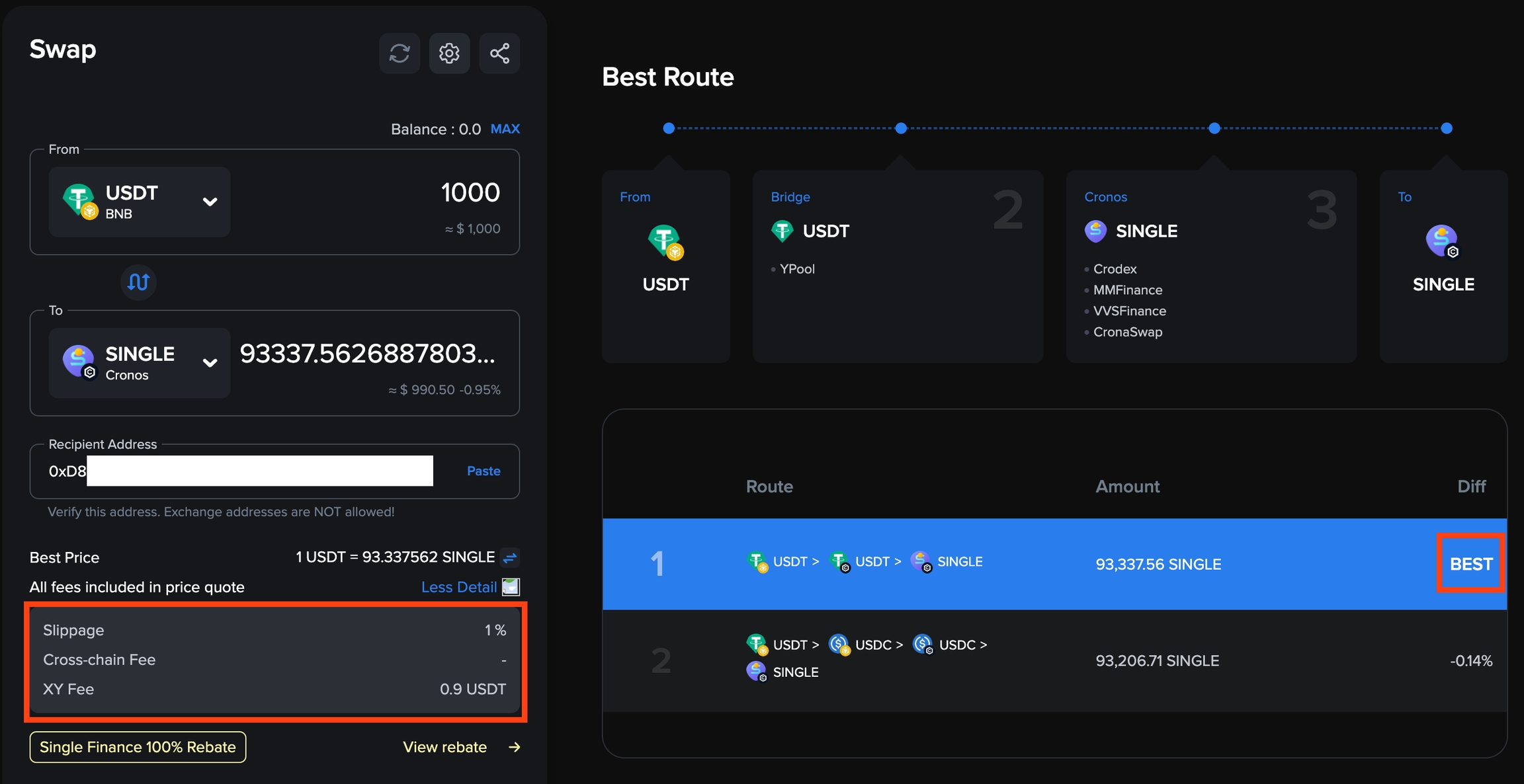
Task: Open Single Finance 100% Rebate badge
Action: (138, 747)
